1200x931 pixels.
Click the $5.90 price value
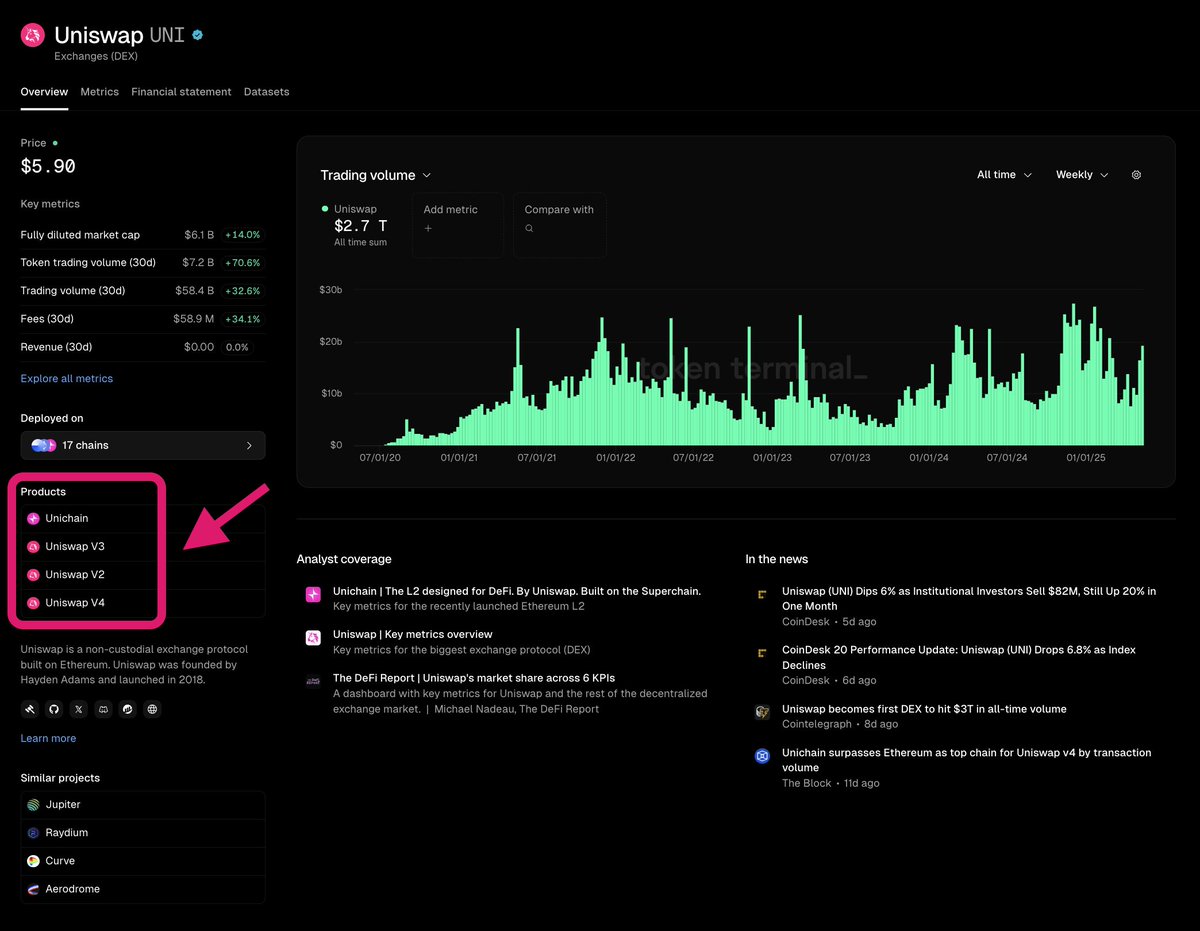coord(48,166)
